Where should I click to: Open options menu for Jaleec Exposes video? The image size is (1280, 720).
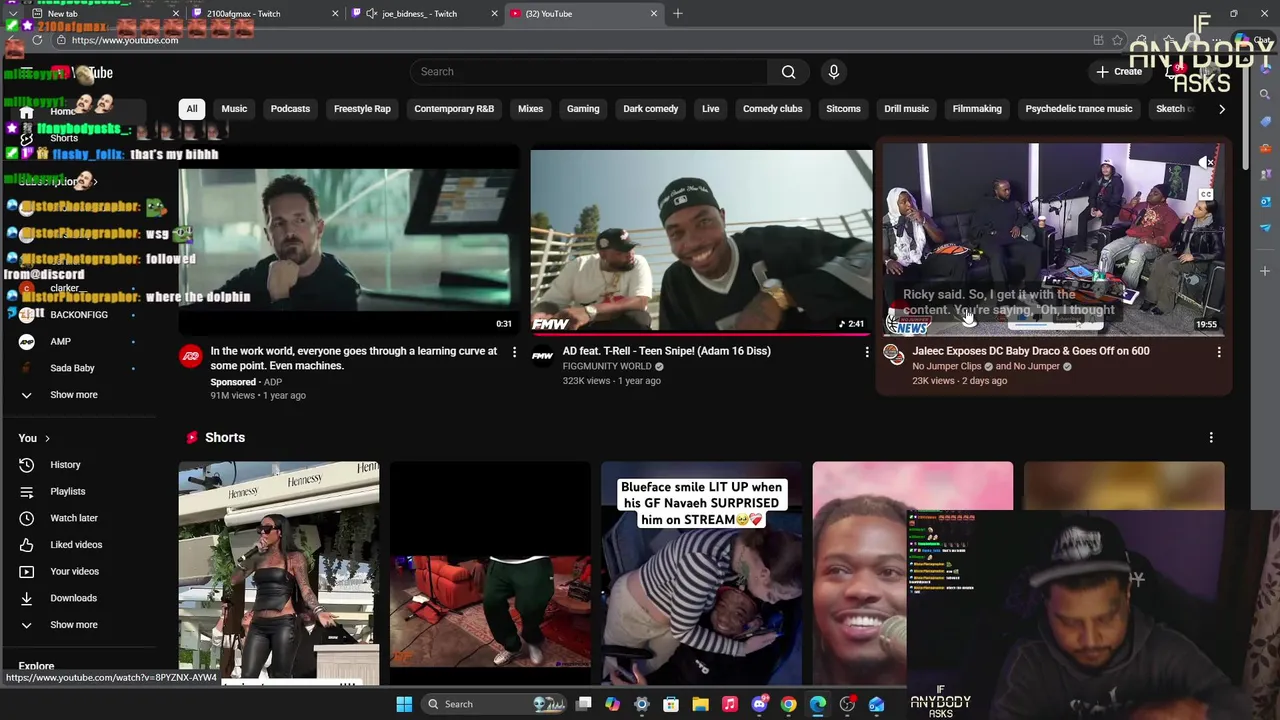1219,352
